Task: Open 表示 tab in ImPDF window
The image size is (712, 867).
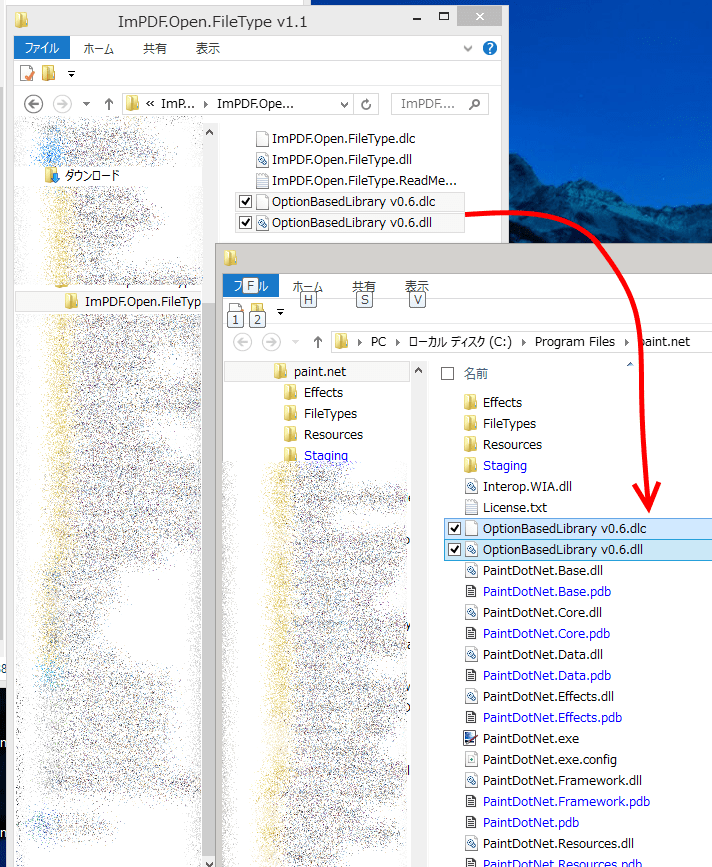Action: point(208,49)
